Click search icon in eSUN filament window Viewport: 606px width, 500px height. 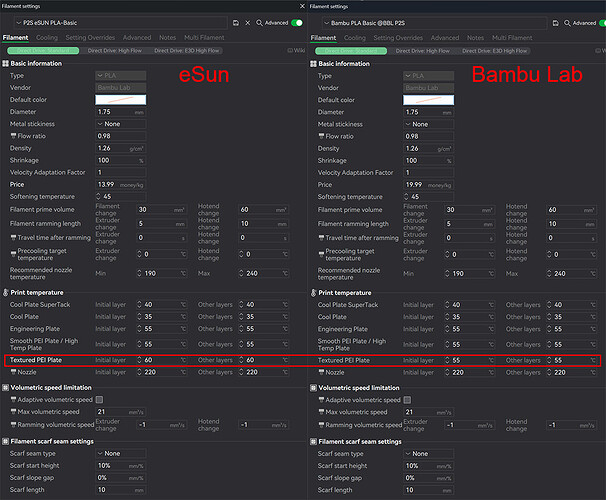259,23
